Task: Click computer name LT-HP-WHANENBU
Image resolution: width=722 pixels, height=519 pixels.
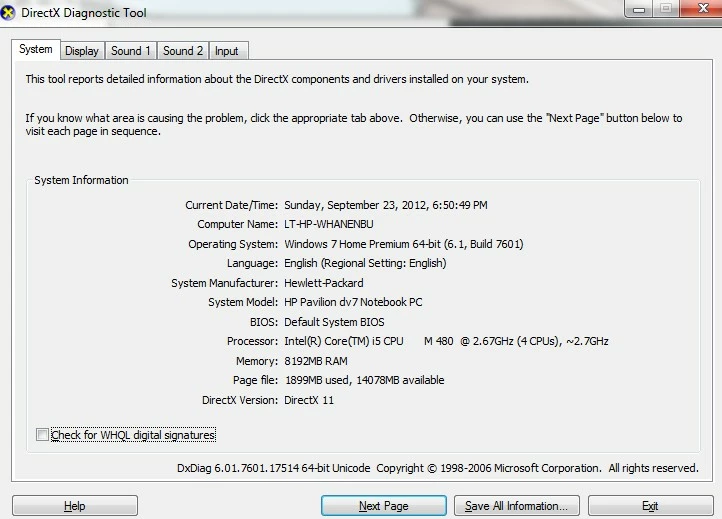Action: tap(329, 224)
